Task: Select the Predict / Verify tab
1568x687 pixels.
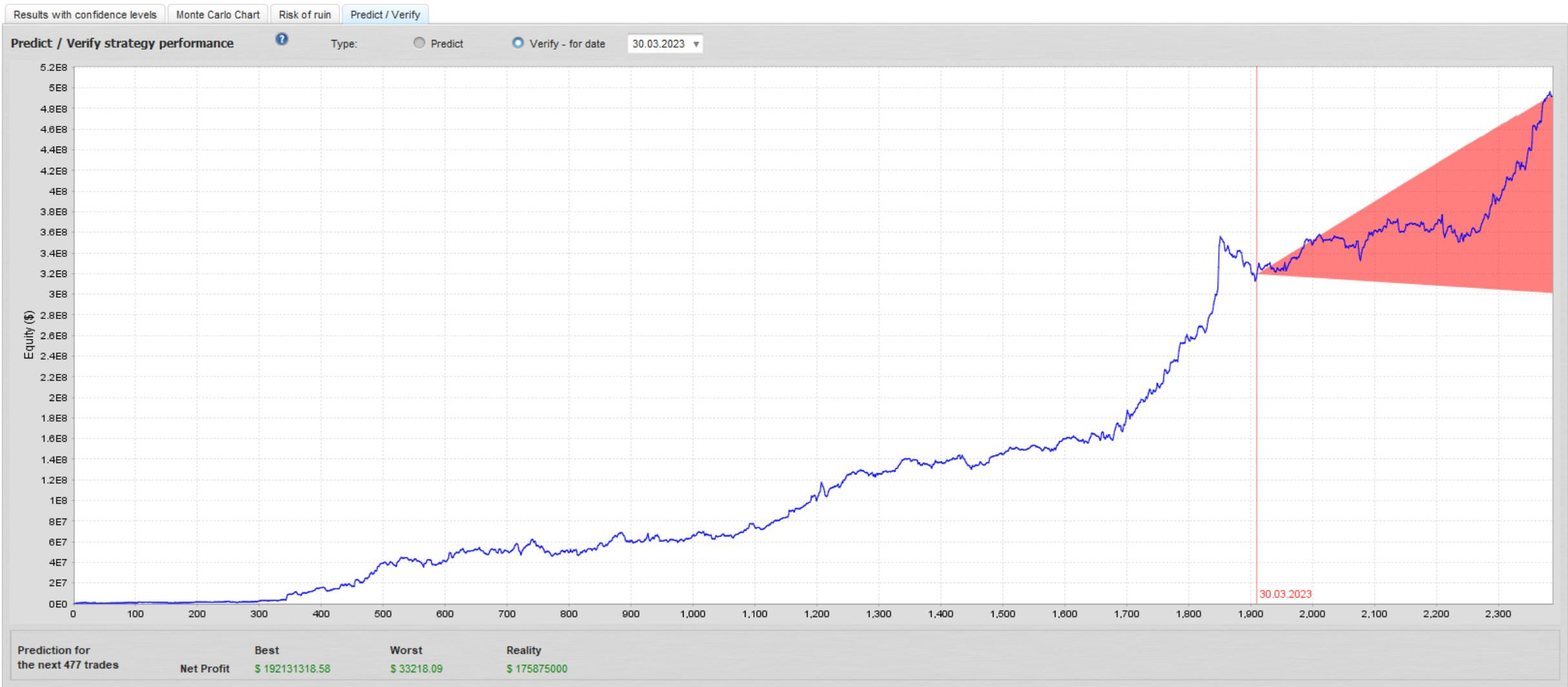Action: [385, 14]
